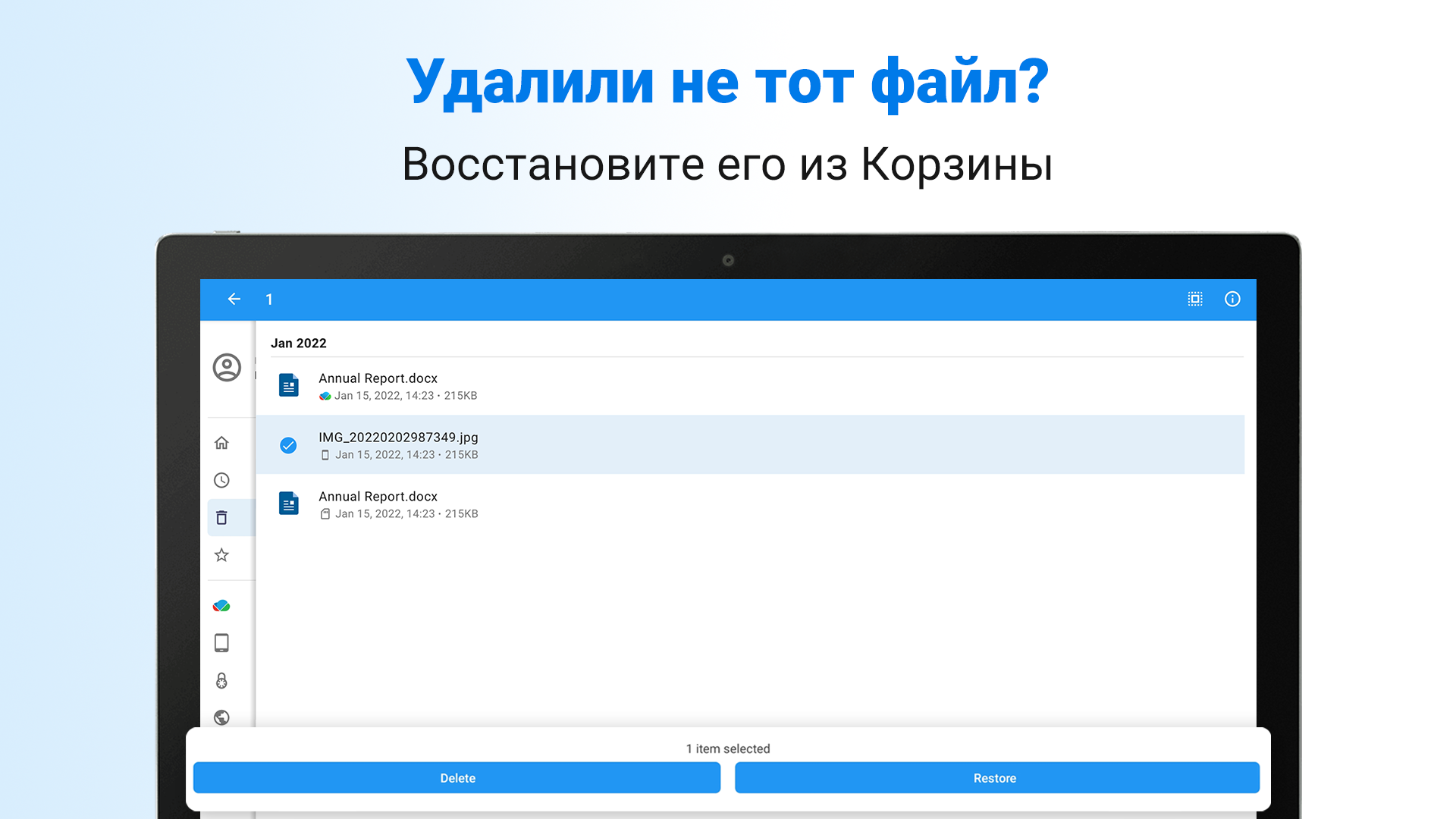
Task: Go to Home in the sidebar
Action: 221,443
